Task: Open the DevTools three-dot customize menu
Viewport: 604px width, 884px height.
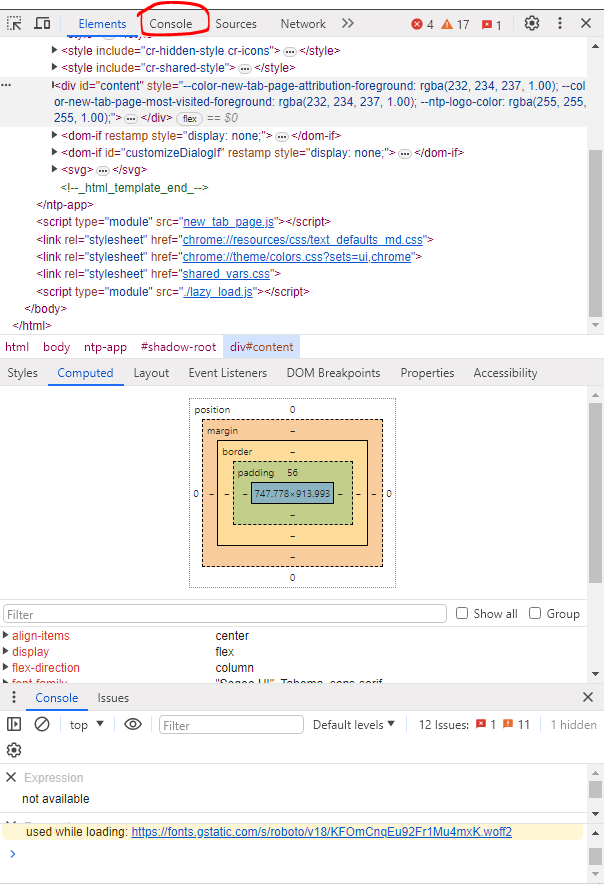Action: [559, 23]
